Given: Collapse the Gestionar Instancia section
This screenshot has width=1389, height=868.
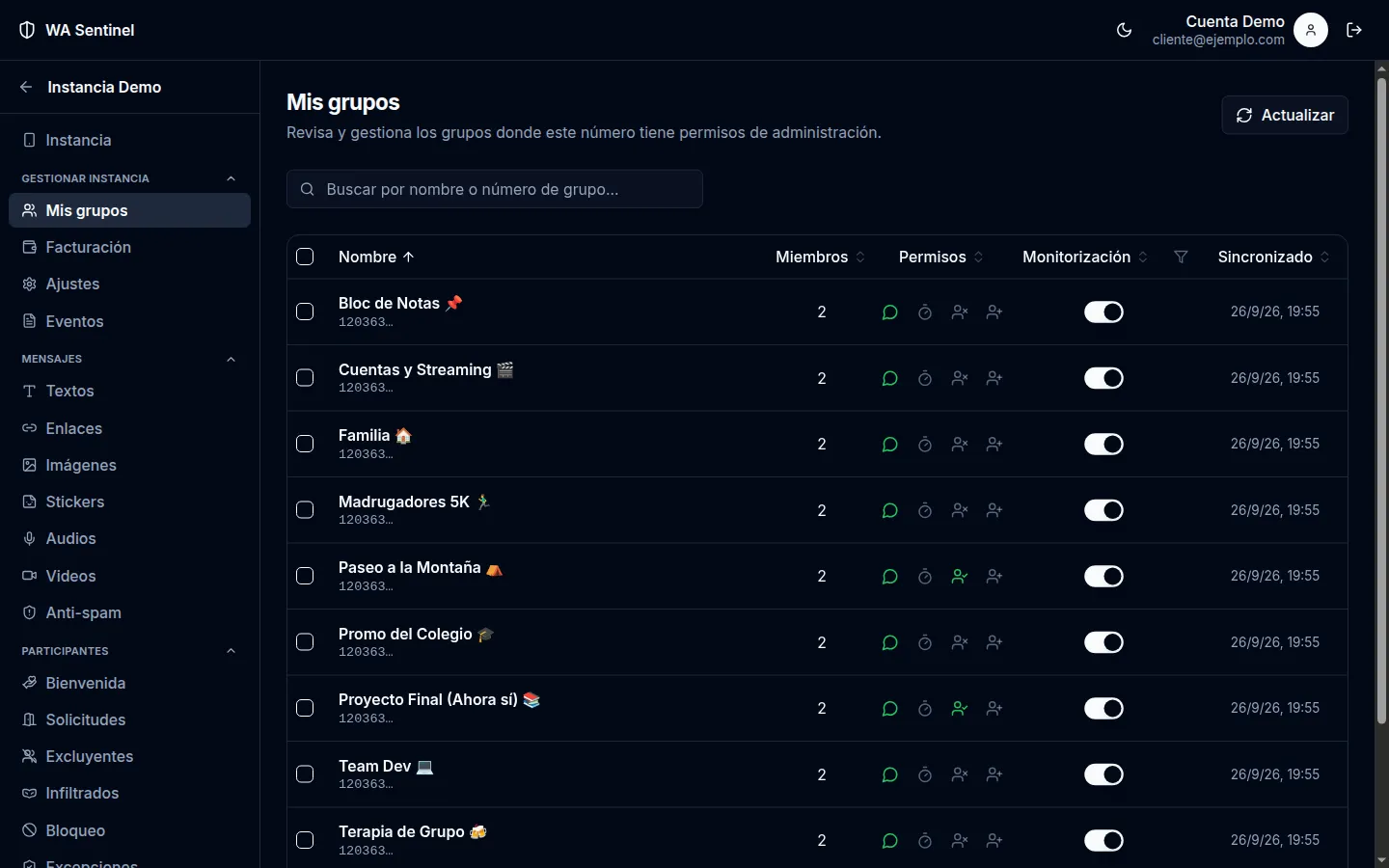Looking at the screenshot, I should tap(231, 178).
